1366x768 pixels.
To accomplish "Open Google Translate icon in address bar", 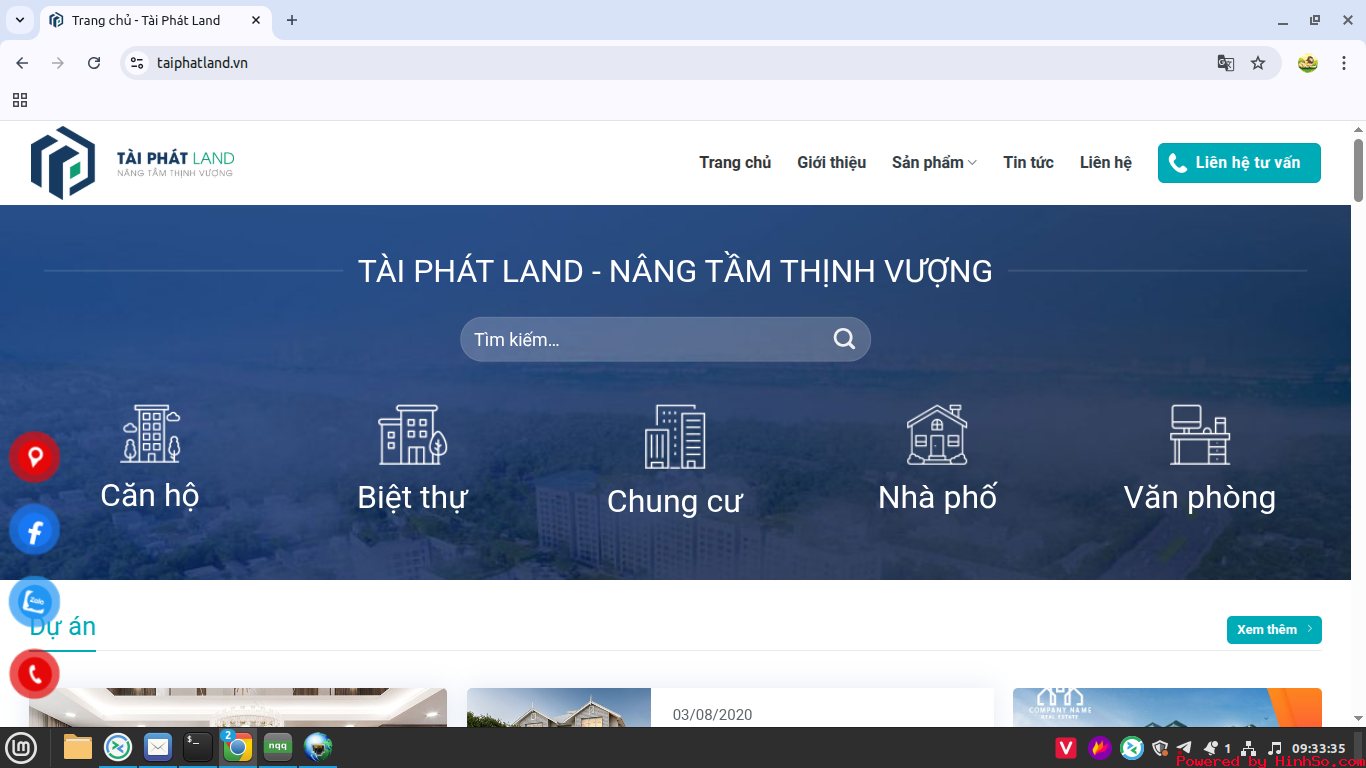I will pyautogui.click(x=1226, y=62).
